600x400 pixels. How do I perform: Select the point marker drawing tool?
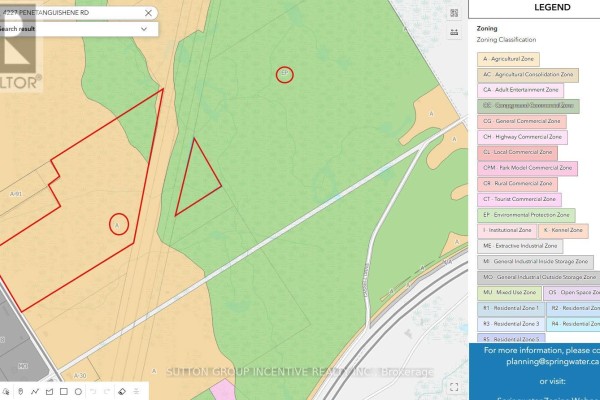point(21,391)
